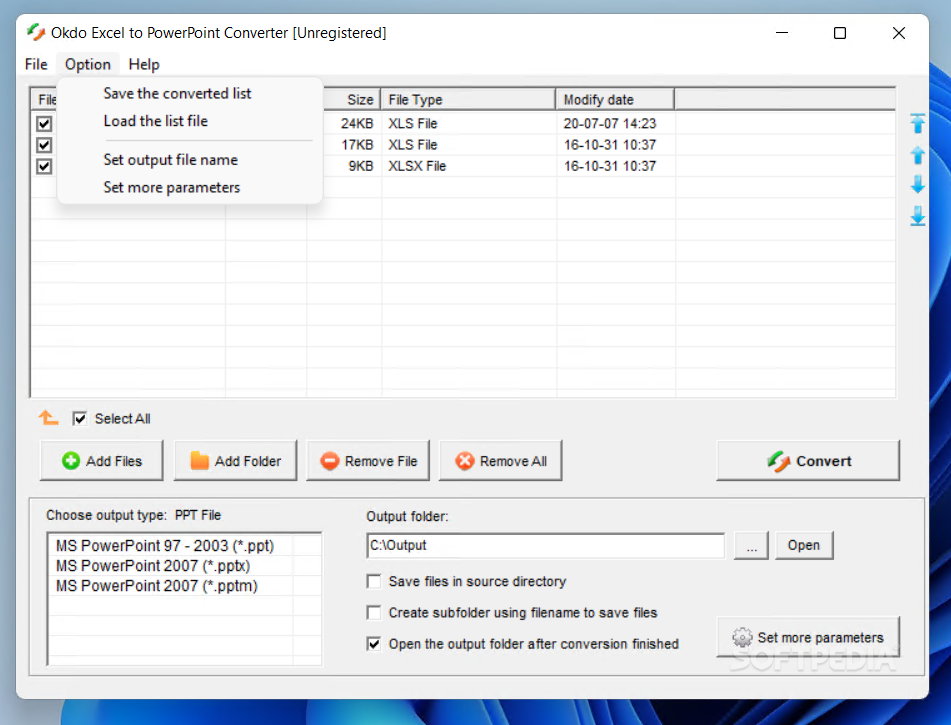Click the move-to-bottom arrow icon
This screenshot has width=951, height=725.
(918, 215)
